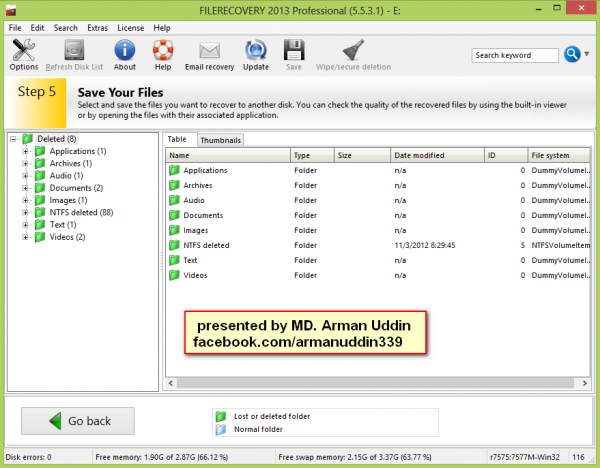Select NTFS deleted (88) in the tree

81,212
